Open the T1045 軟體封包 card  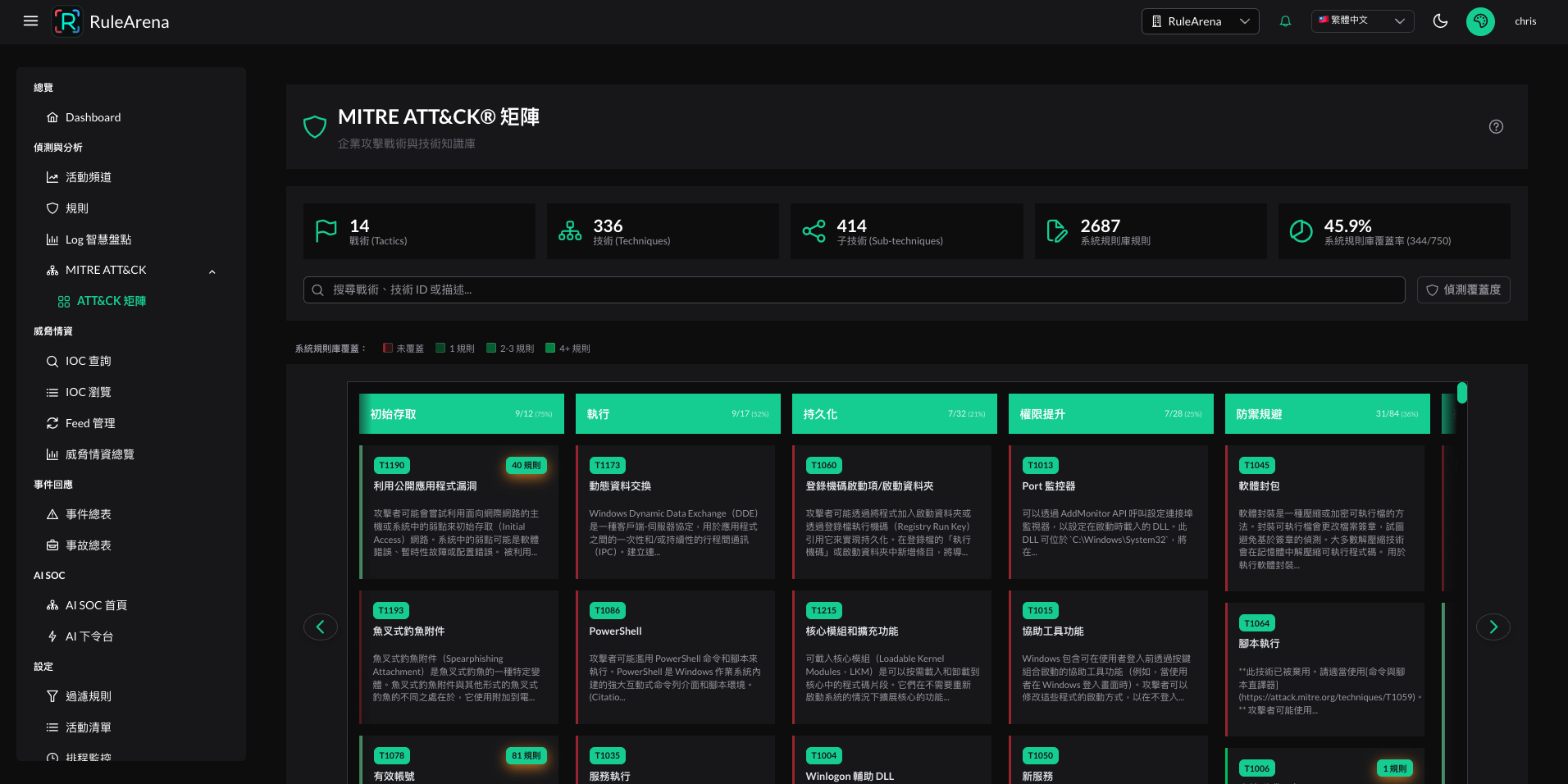coord(1325,518)
